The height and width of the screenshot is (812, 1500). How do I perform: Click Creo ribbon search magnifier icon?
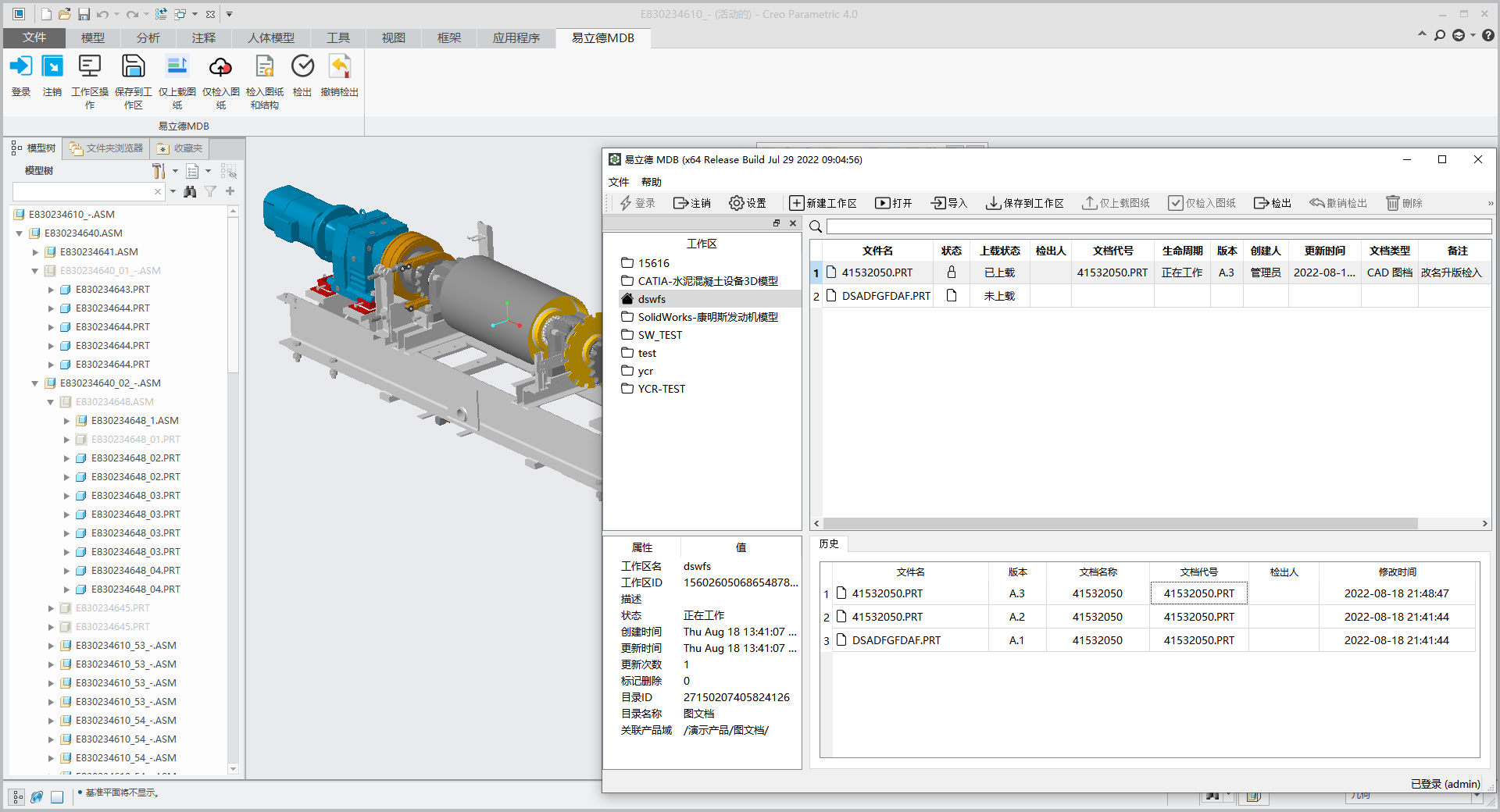click(1440, 35)
